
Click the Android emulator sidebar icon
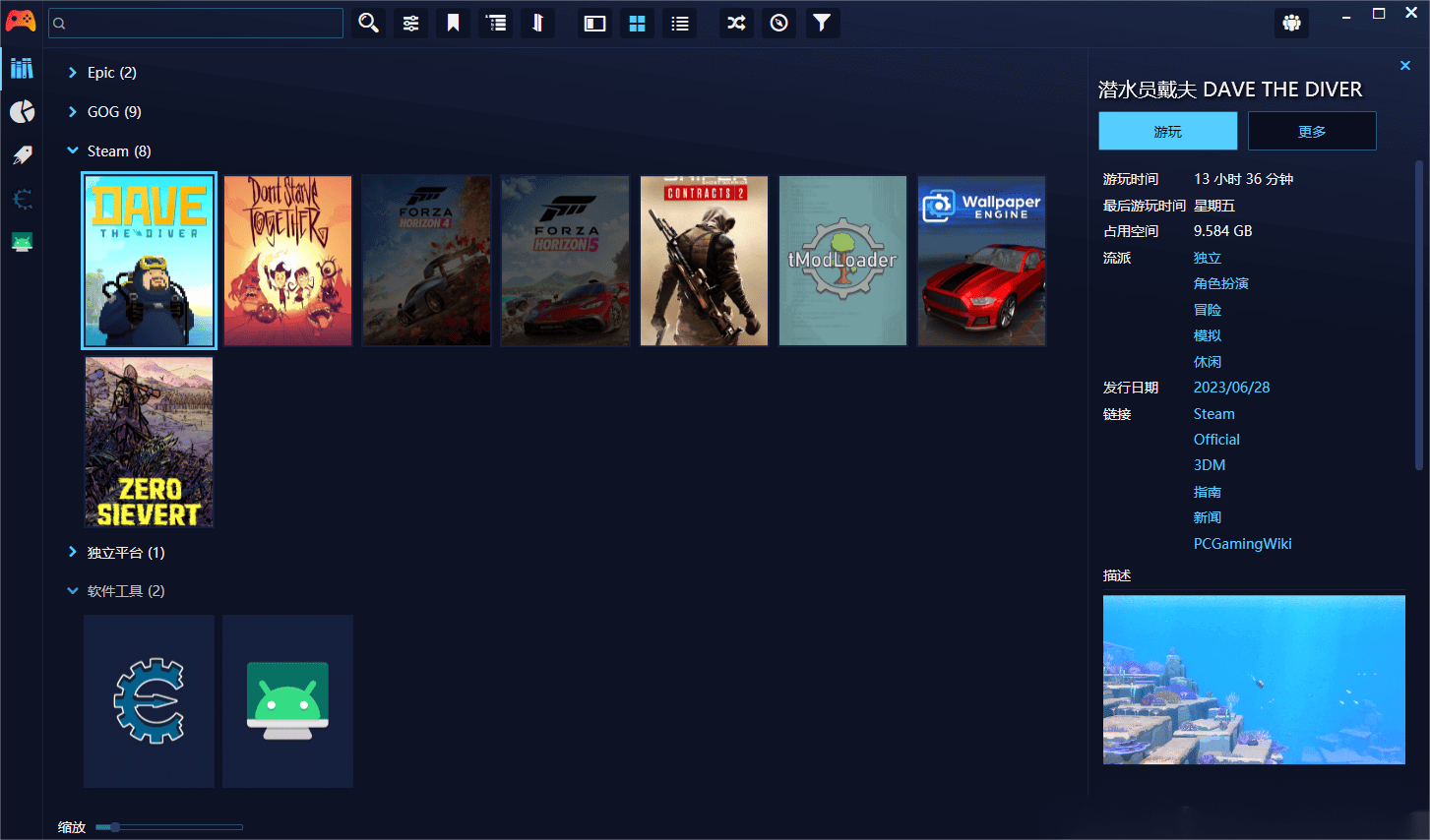[x=22, y=242]
